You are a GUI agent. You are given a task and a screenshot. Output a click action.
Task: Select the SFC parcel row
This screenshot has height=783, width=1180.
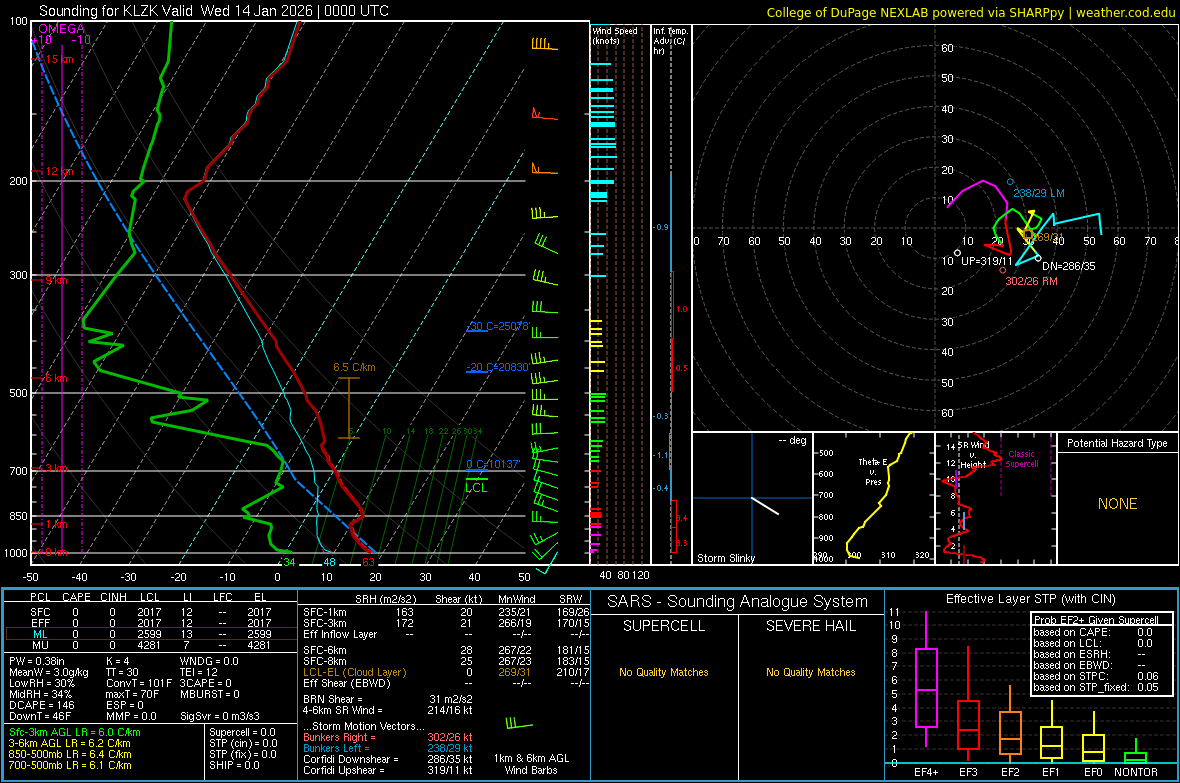click(151, 612)
